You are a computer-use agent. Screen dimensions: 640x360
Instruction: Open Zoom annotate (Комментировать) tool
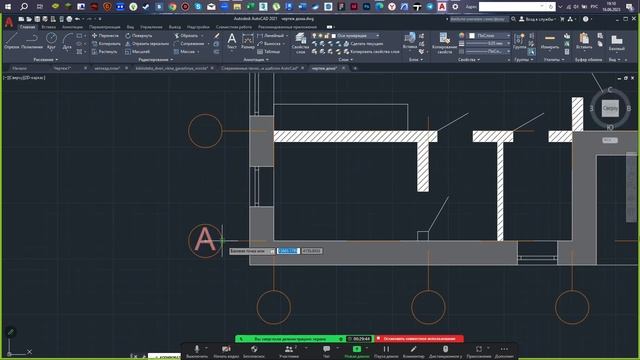[413, 351]
